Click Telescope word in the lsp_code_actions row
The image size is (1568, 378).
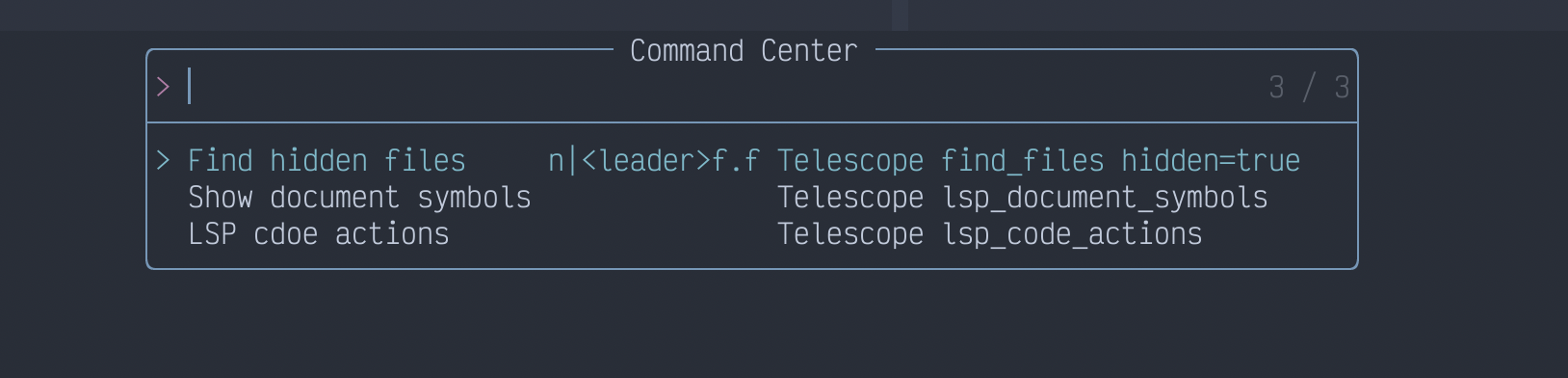(850, 235)
